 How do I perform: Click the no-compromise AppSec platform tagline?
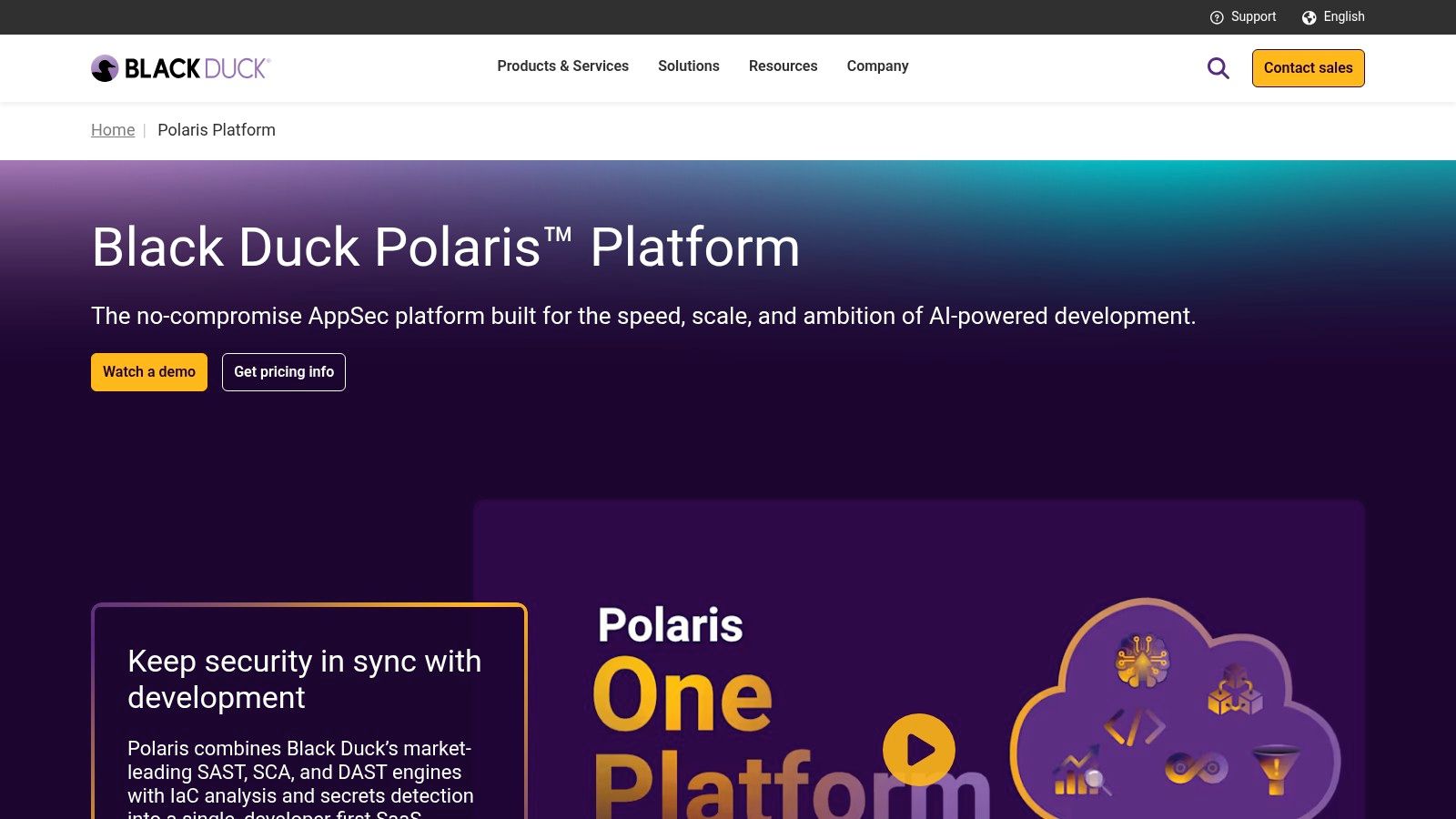coord(643,316)
